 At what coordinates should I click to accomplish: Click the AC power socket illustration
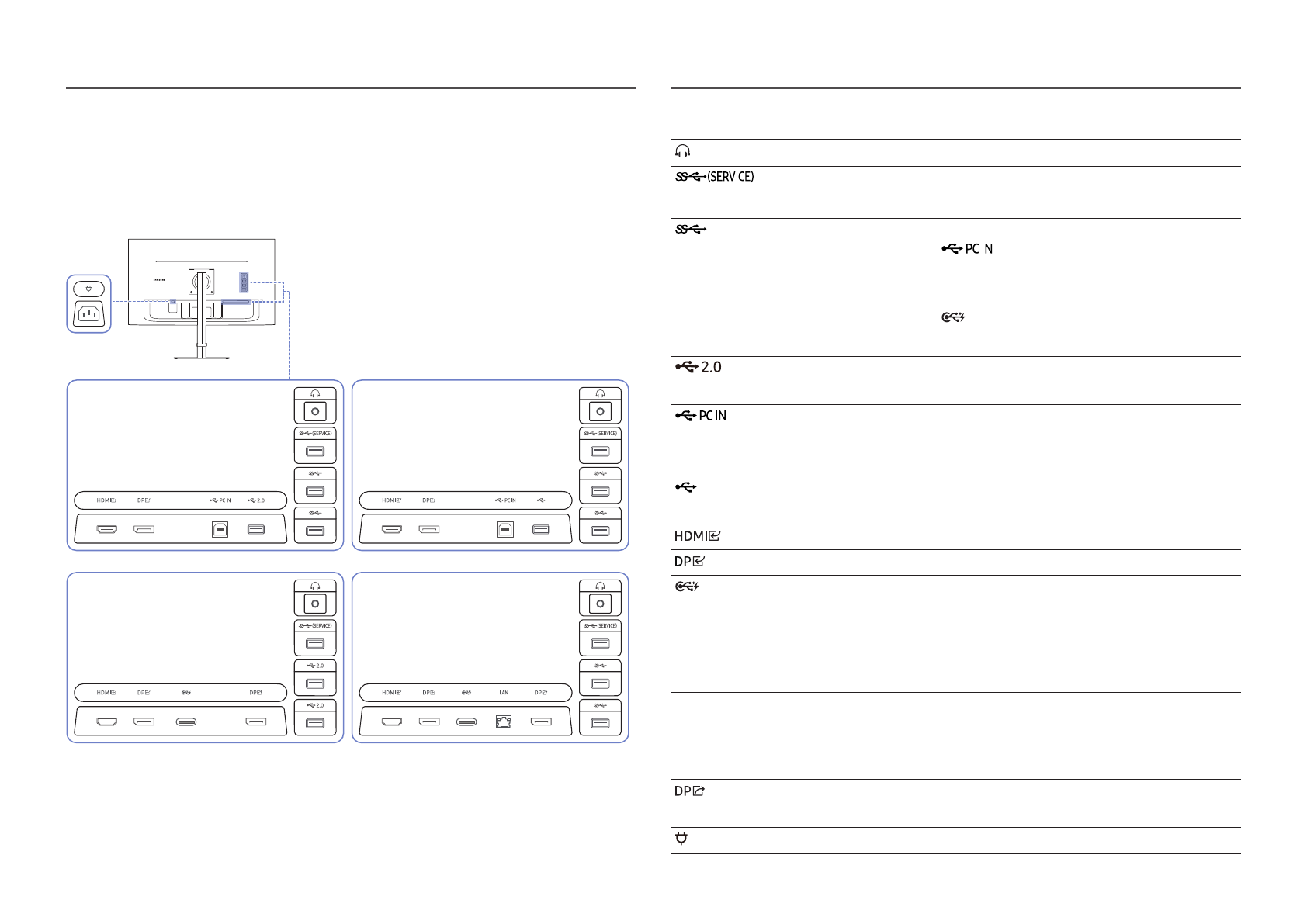88,315
